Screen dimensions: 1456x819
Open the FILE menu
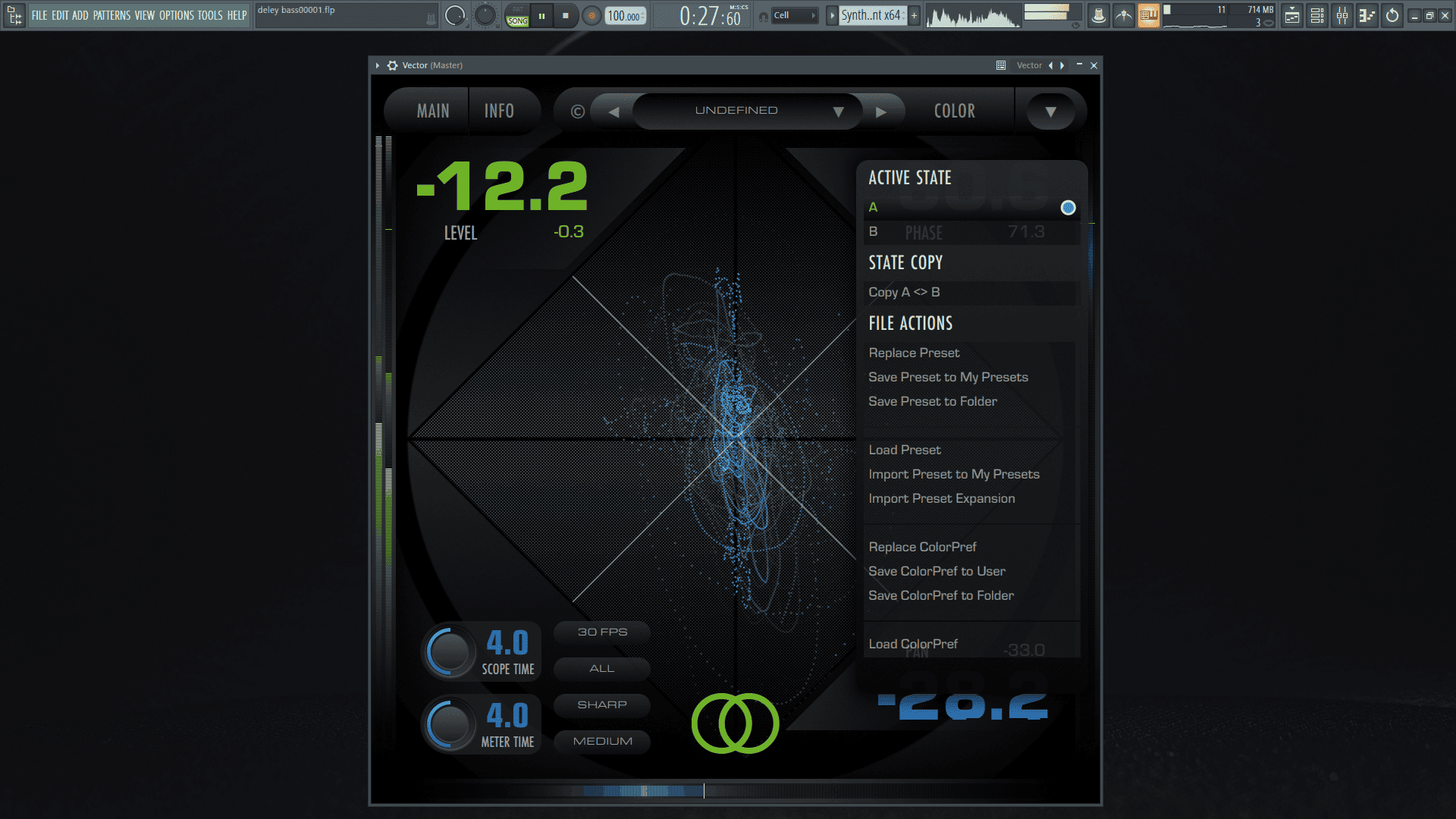click(x=39, y=15)
